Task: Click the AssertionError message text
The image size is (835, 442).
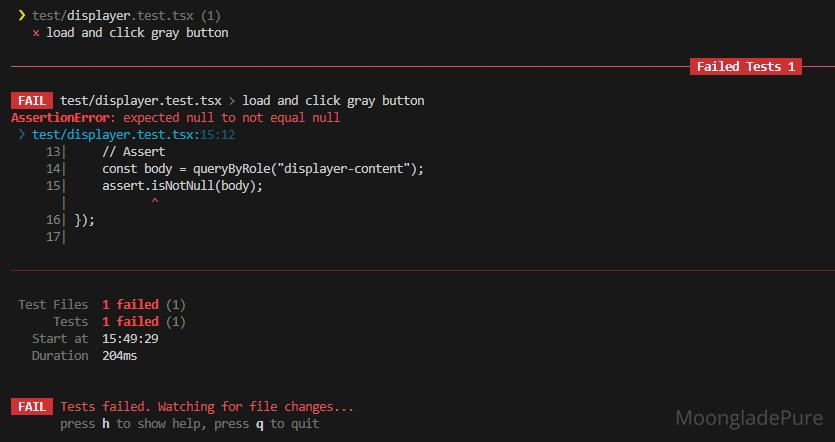Action: pyautogui.click(x=175, y=118)
